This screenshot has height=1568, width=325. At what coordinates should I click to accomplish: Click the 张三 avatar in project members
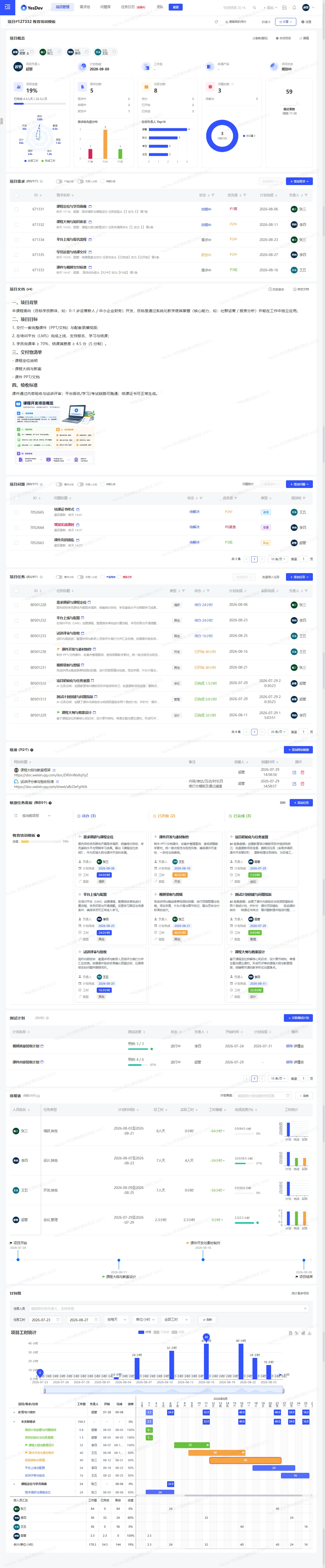(43, 52)
